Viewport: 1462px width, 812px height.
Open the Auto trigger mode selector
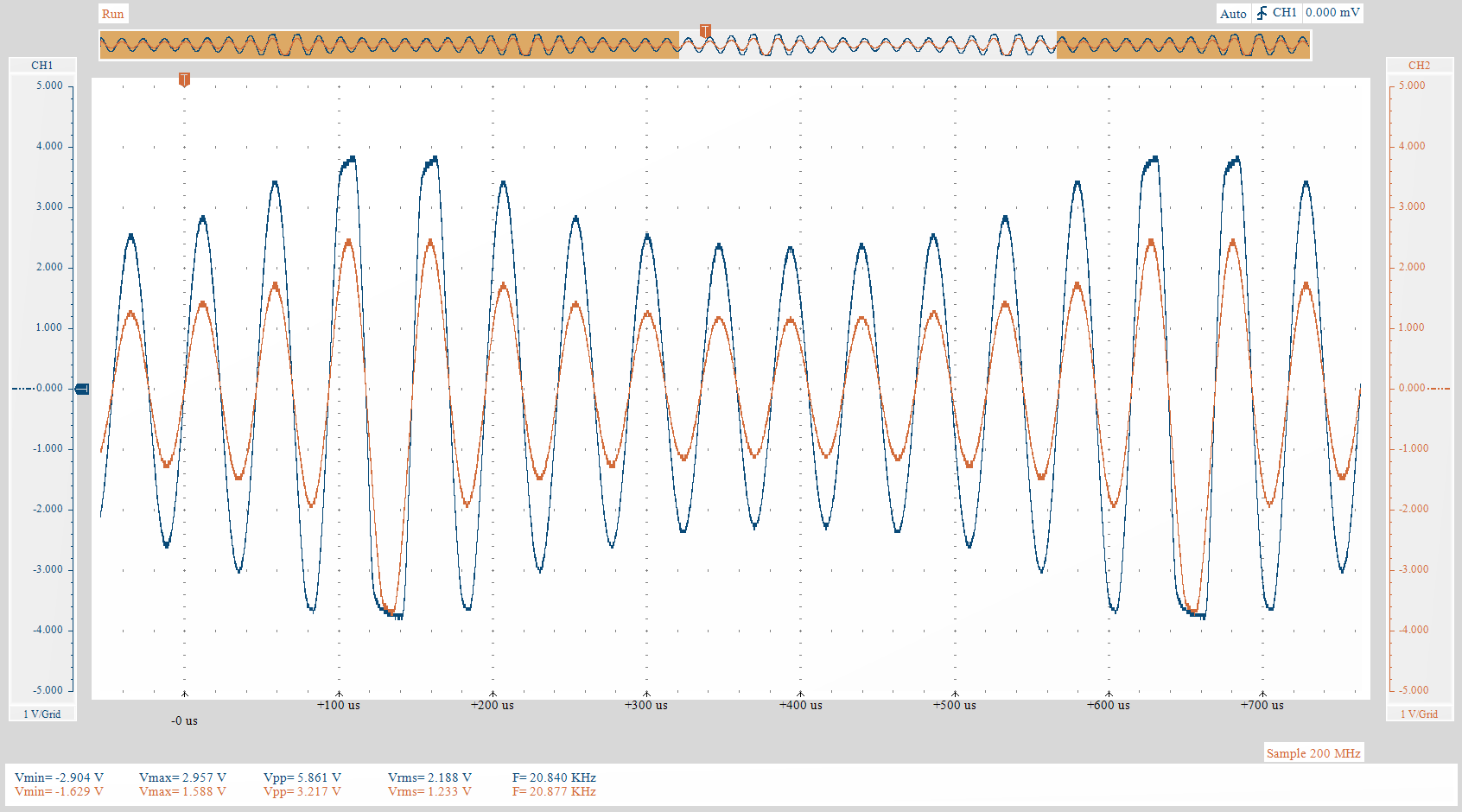pos(1233,14)
